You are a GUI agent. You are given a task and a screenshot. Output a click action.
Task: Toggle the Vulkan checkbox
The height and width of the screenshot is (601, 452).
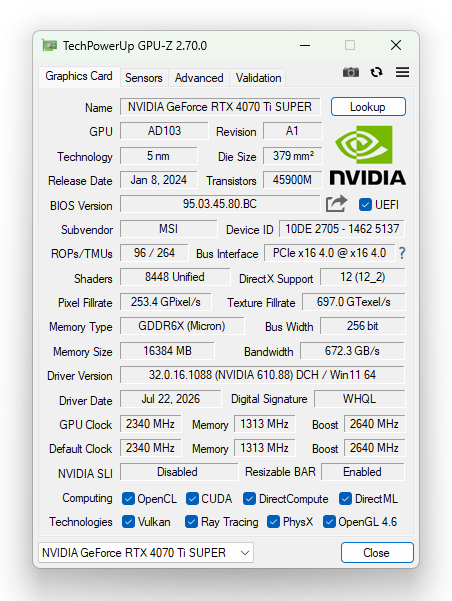point(128,522)
